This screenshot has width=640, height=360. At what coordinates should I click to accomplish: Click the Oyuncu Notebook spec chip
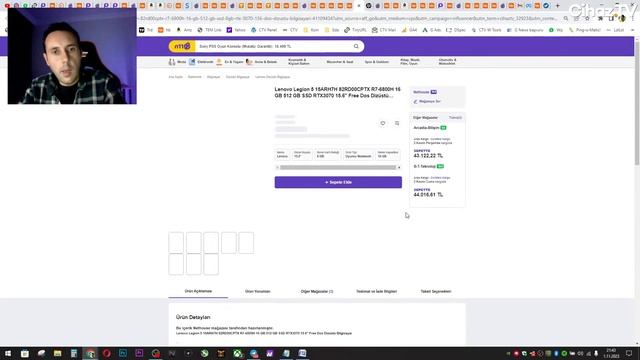pos(358,154)
